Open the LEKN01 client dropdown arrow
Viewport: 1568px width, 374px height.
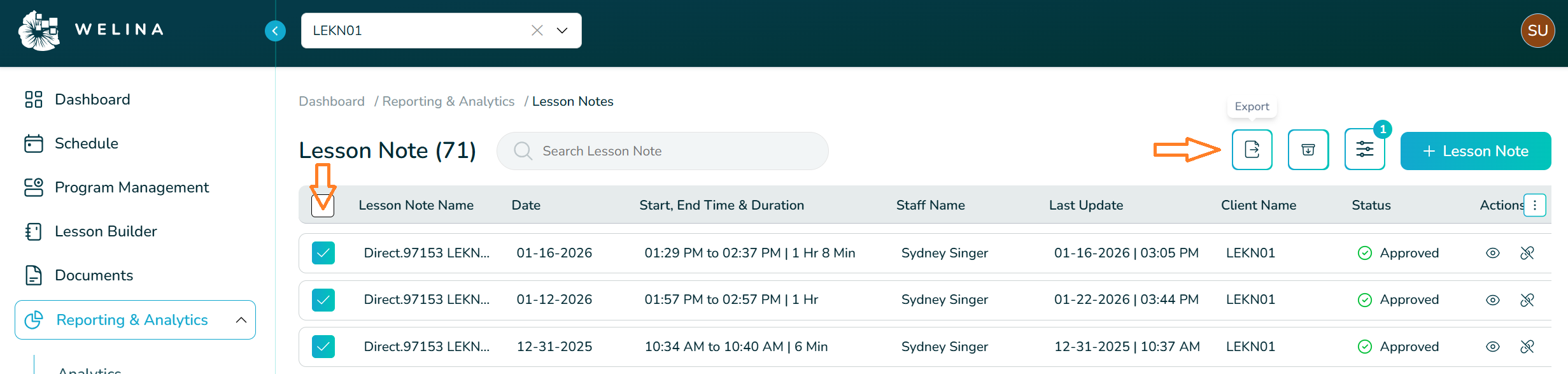point(562,31)
